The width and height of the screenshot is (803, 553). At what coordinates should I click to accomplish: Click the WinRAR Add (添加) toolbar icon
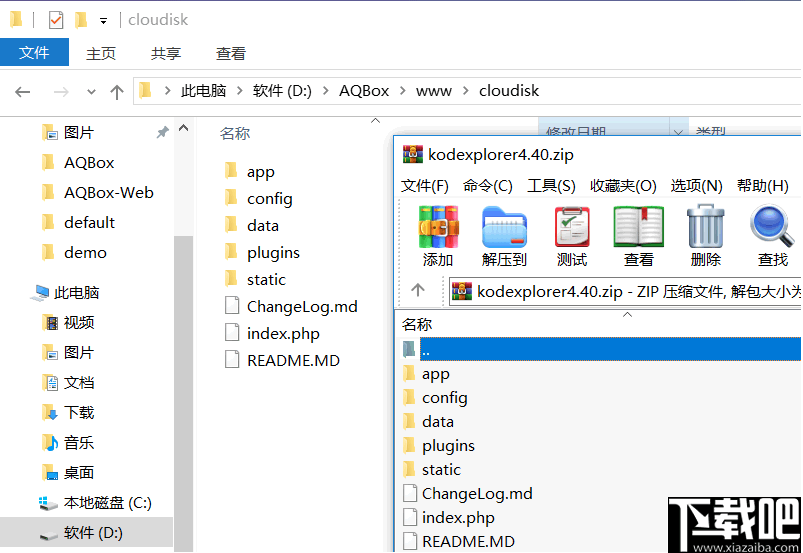[x=438, y=227]
